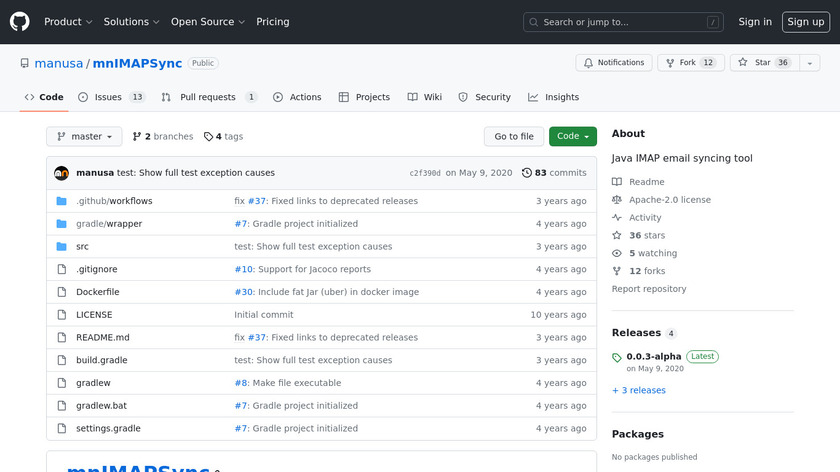The width and height of the screenshot is (840, 472).
Task: Click the Apache-2.0 license link
Action: pos(669,200)
